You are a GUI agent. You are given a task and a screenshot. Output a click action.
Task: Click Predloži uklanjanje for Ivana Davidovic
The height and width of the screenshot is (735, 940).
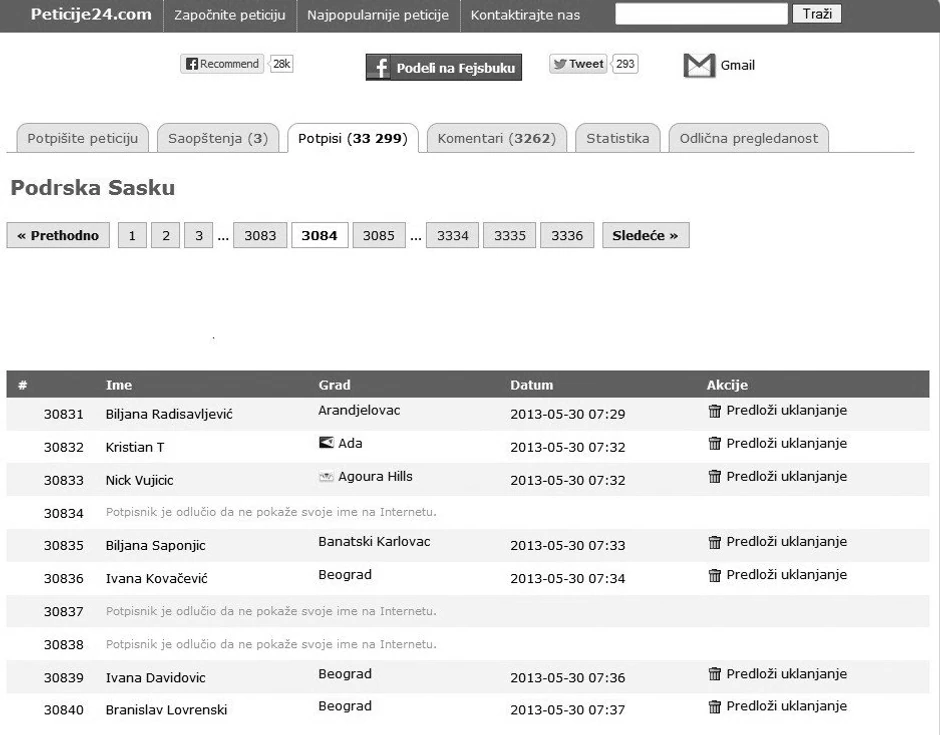coord(787,674)
